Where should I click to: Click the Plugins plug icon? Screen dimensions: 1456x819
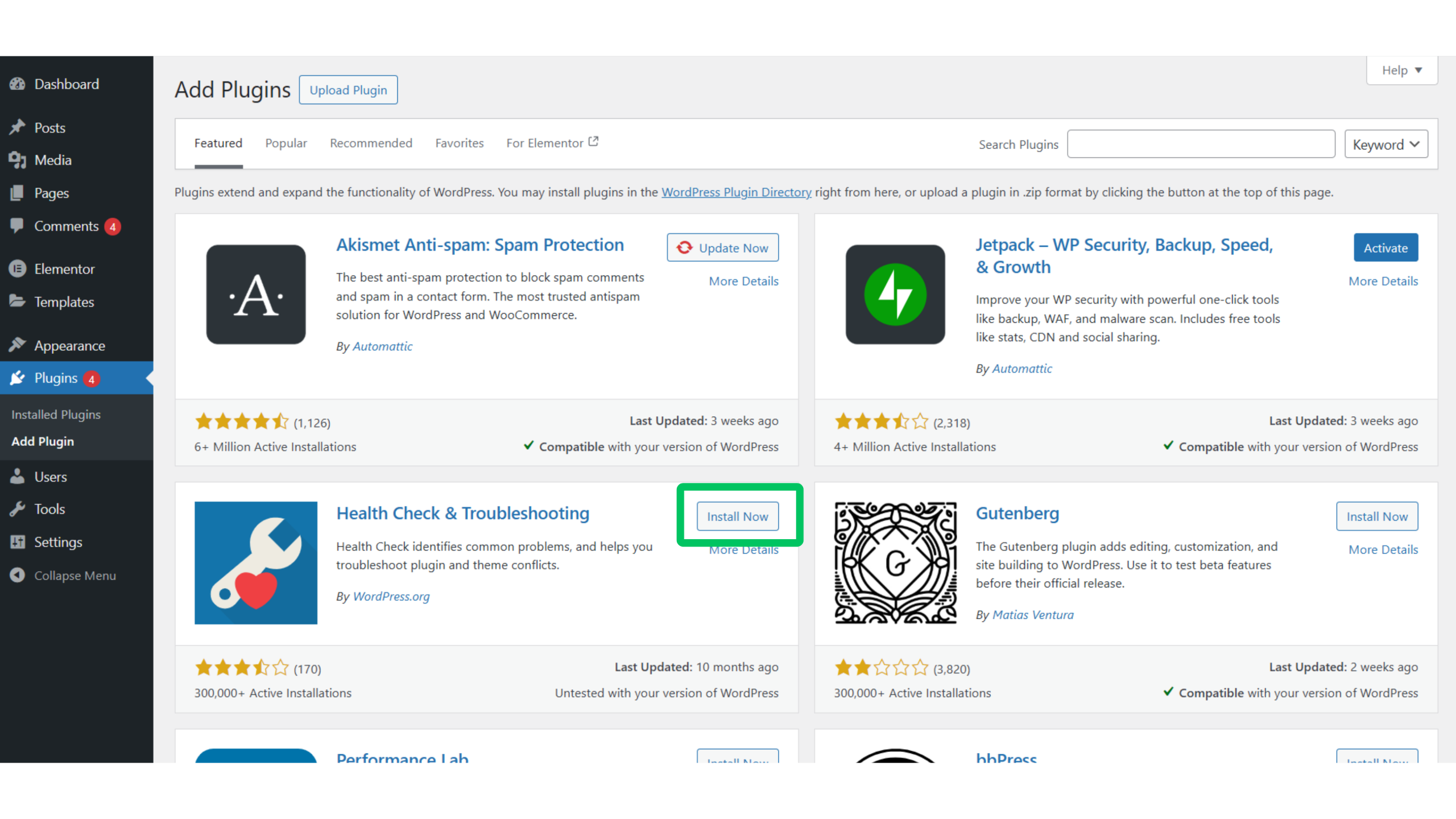(x=18, y=378)
